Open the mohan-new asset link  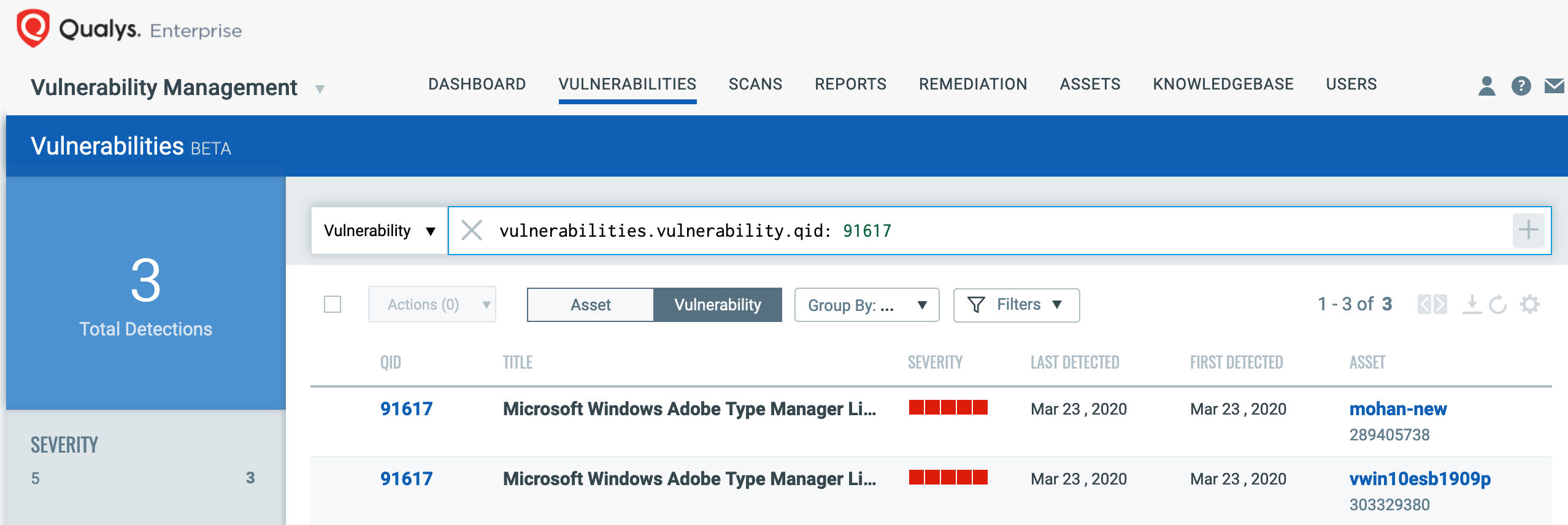coord(1398,409)
